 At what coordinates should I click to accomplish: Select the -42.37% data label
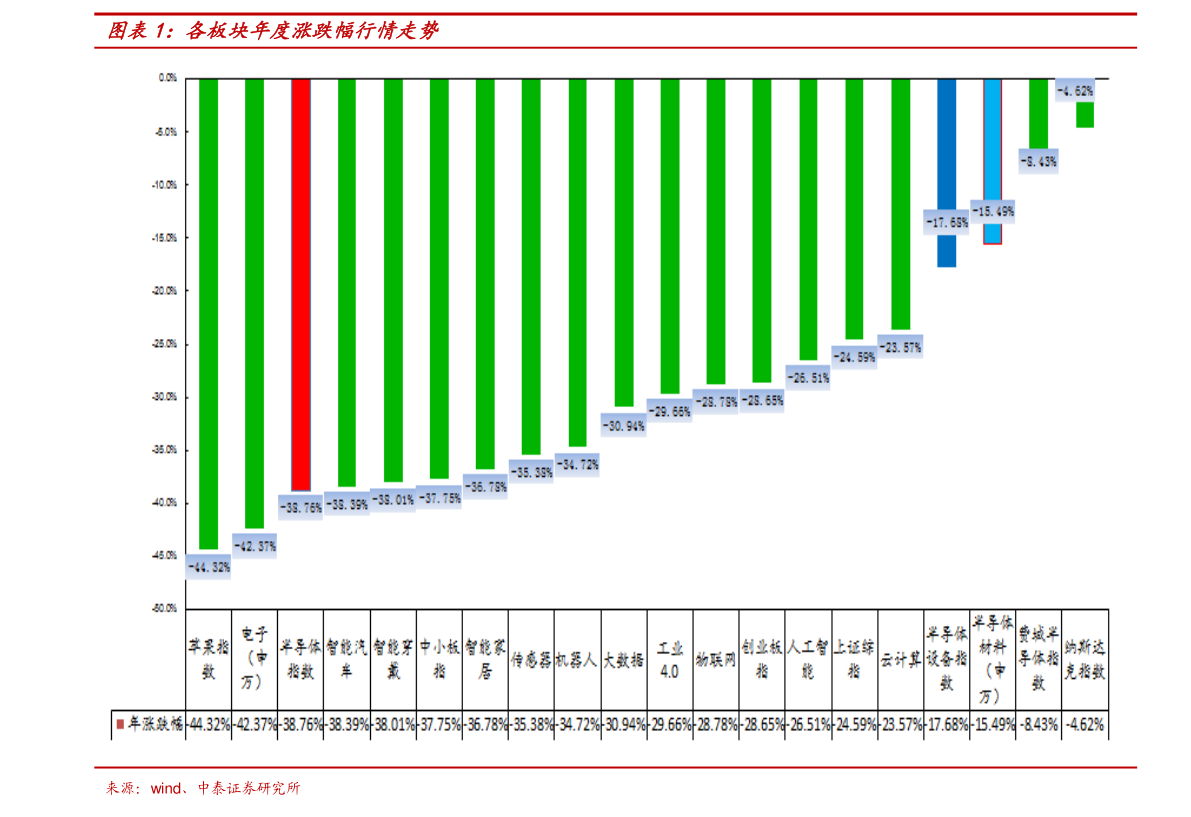pos(254,546)
